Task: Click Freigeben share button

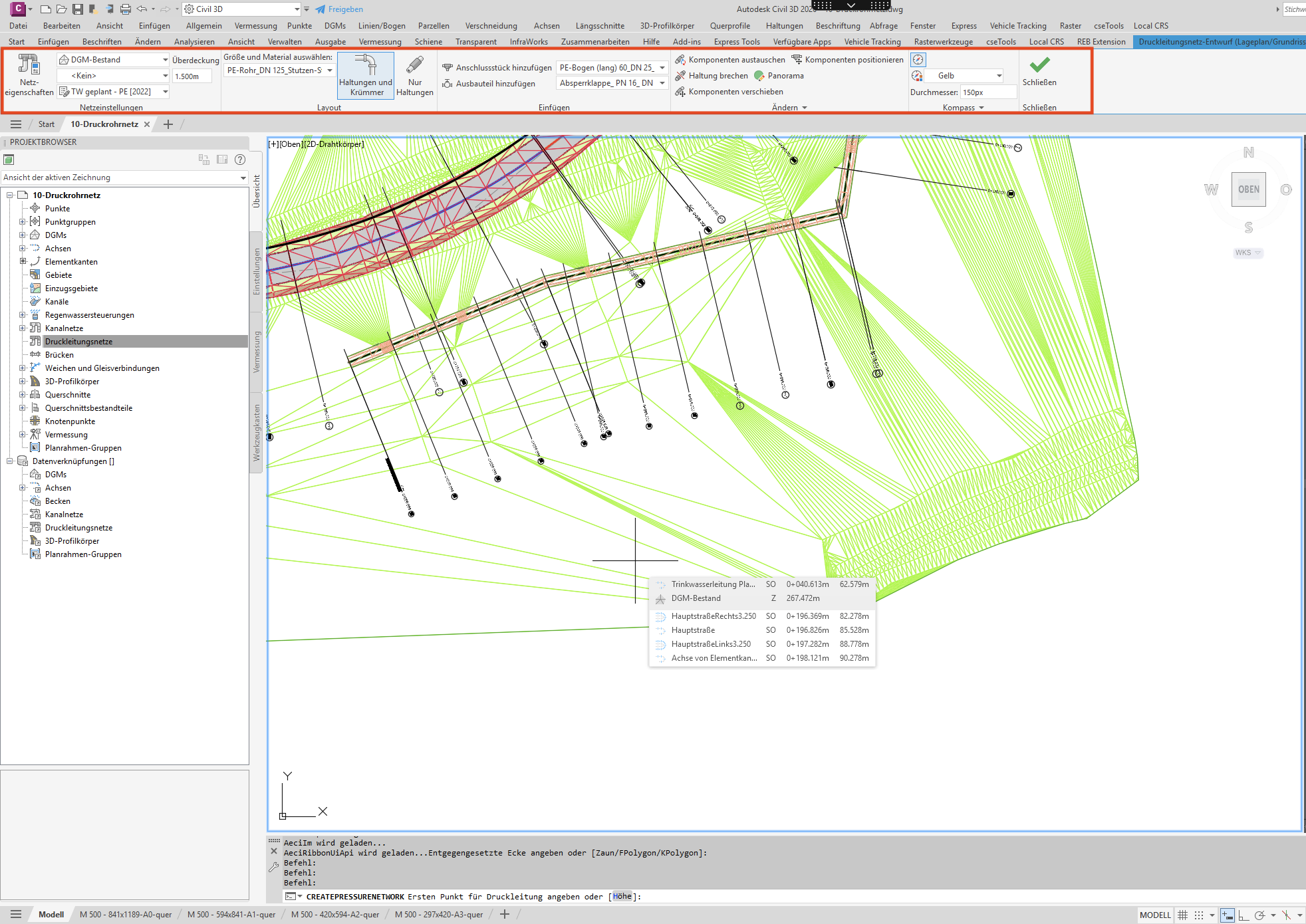Action: click(x=339, y=9)
